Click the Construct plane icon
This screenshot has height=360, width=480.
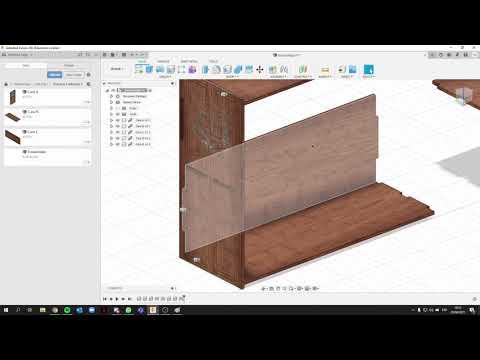[x=303, y=69]
